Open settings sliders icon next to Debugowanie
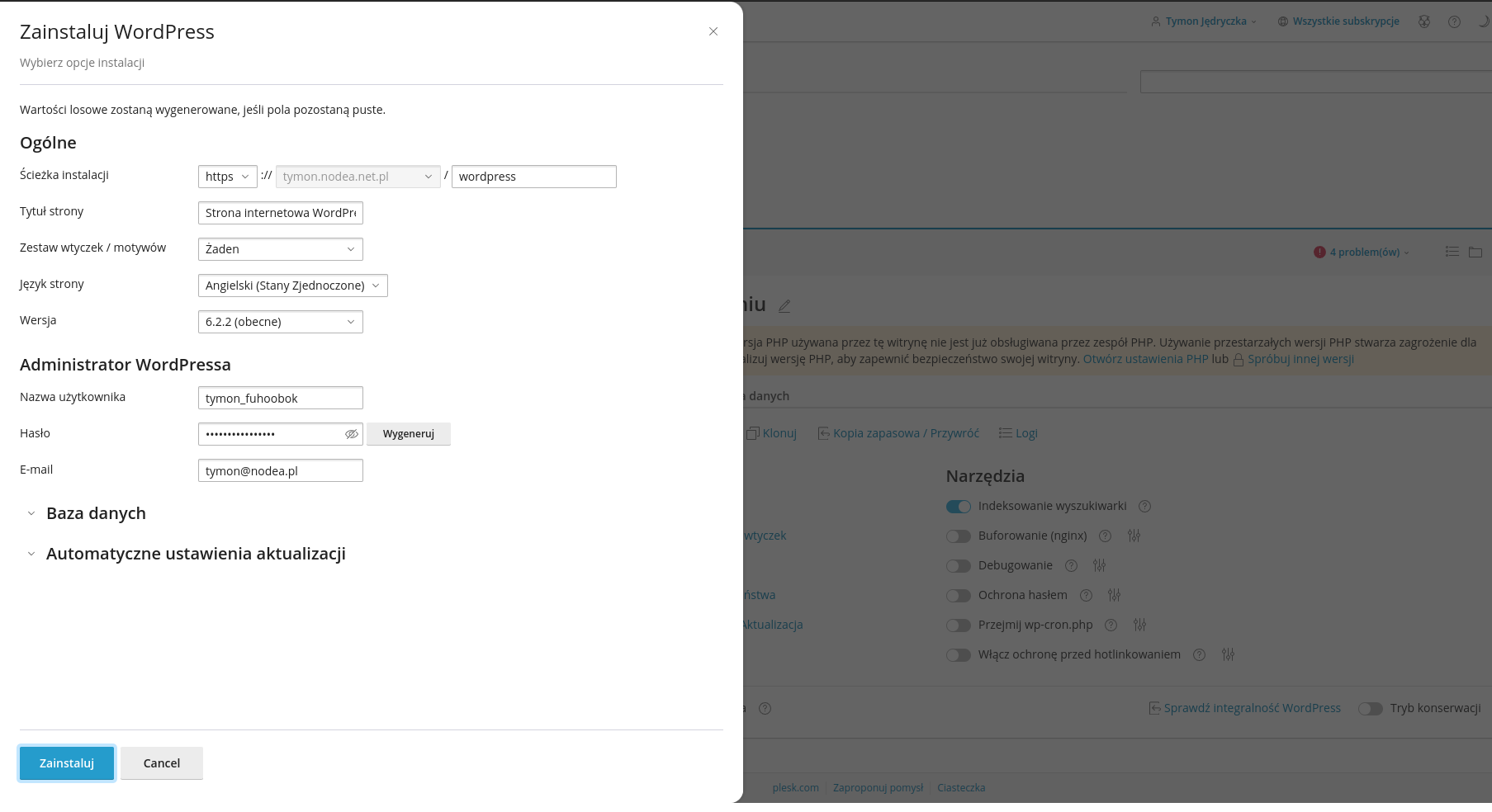This screenshot has height=812, width=1492. click(1099, 566)
